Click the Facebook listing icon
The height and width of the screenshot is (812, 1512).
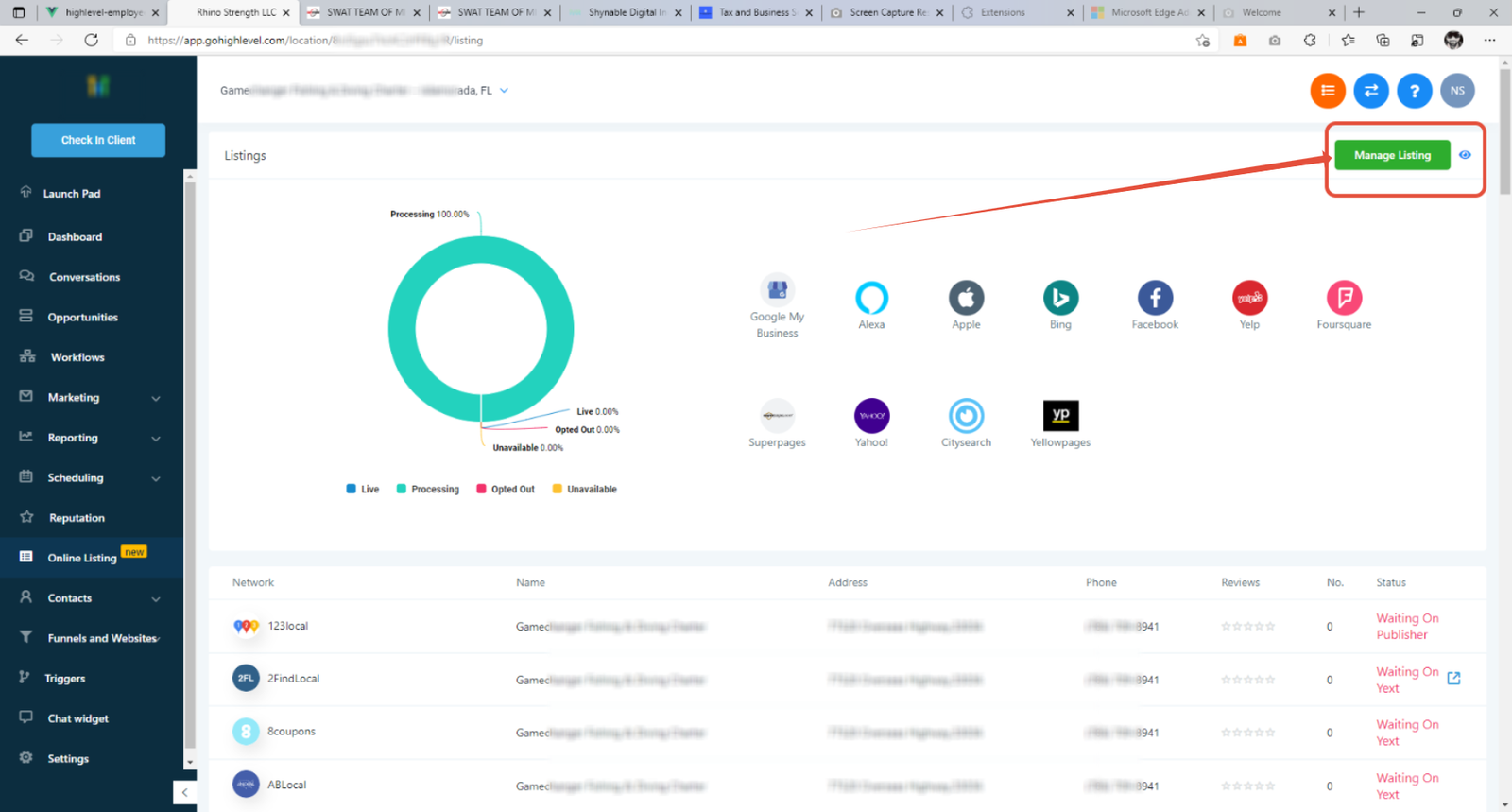point(1155,298)
